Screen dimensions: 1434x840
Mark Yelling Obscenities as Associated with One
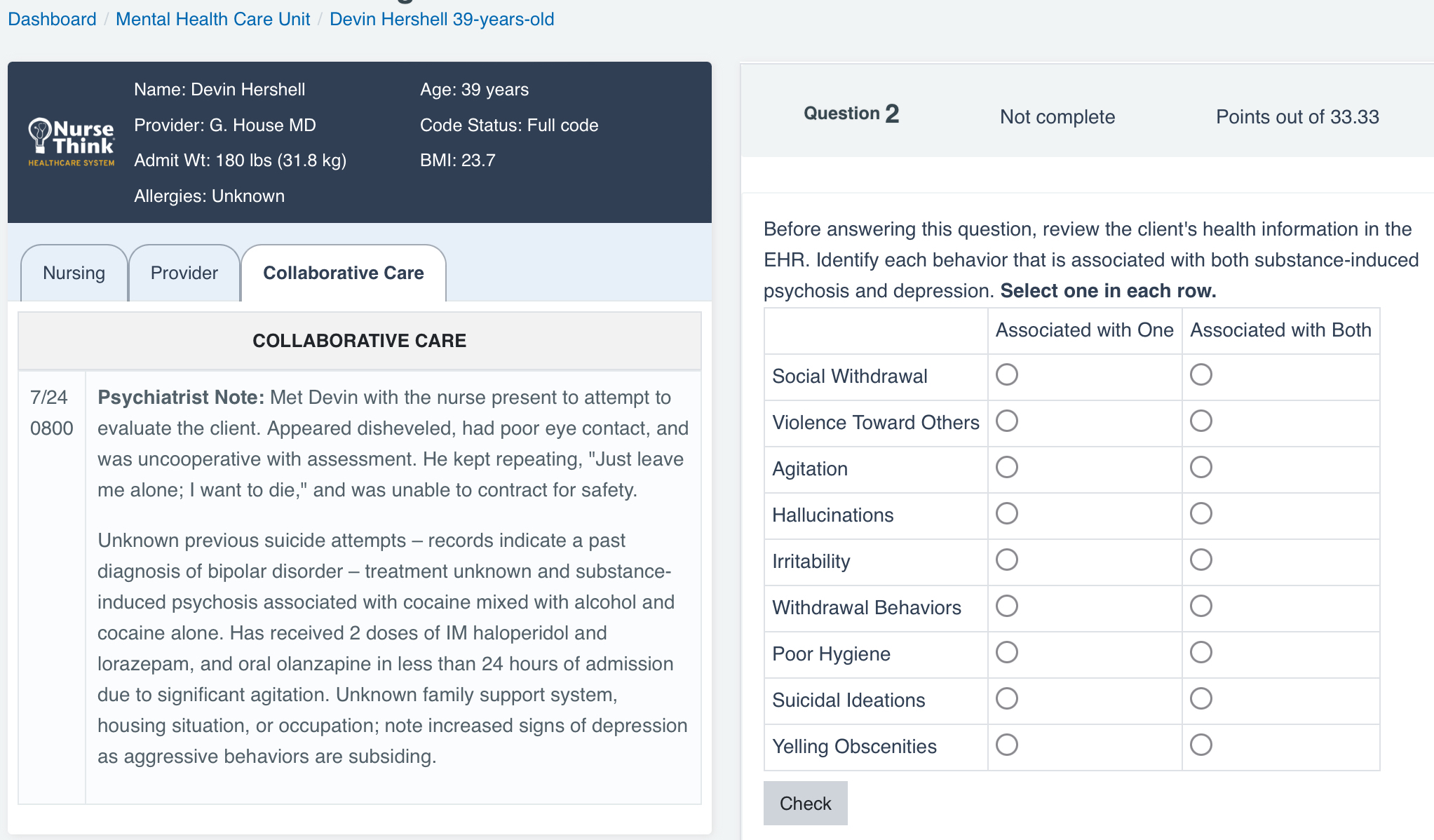pos(1006,745)
